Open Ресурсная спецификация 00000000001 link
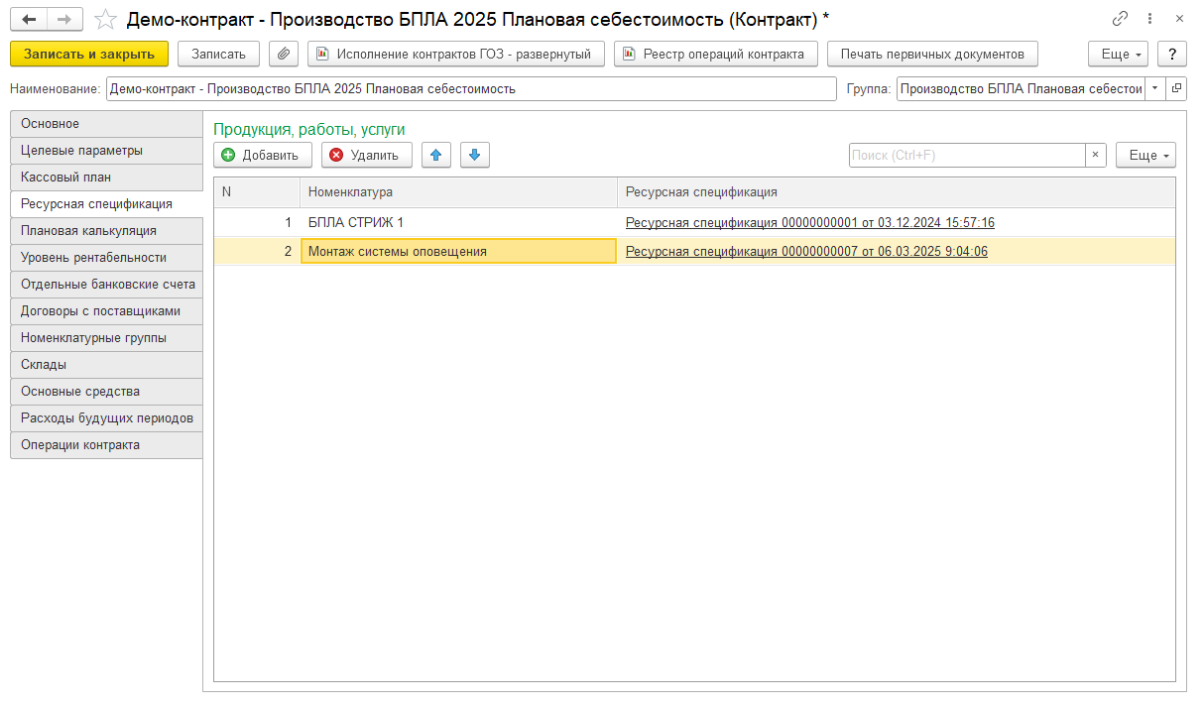 tap(809, 222)
